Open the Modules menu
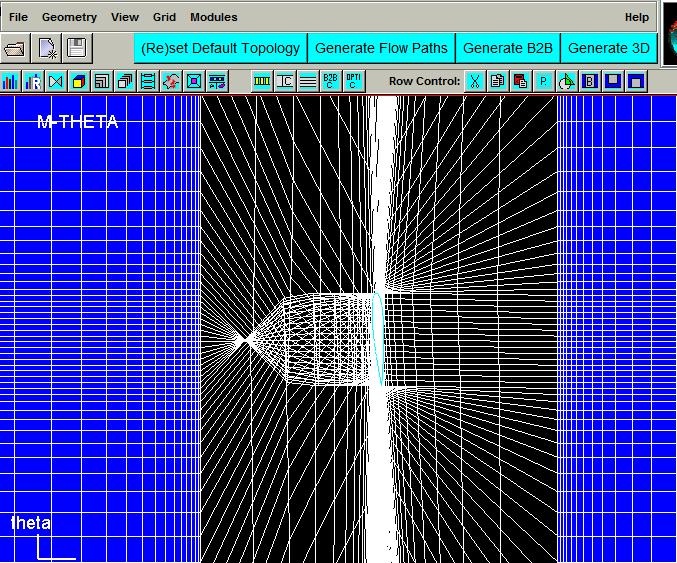 click(214, 17)
